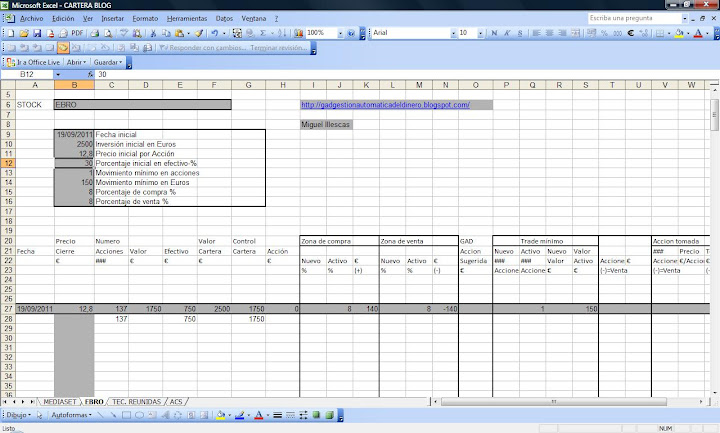Switch to the MEDIASET sheet tab
This screenshot has height=433, width=720.
(60, 402)
